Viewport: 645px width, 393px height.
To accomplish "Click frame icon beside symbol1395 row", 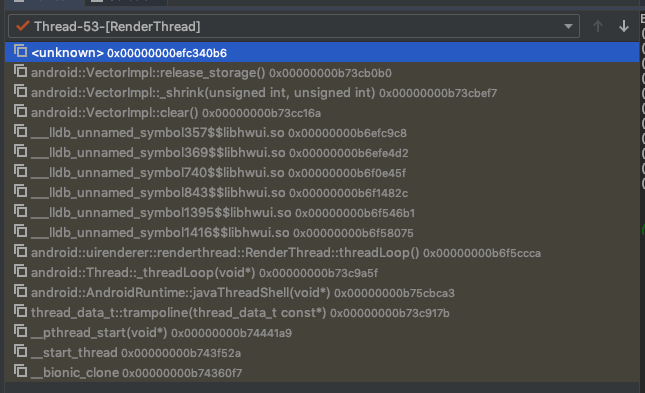I will coord(20,211).
